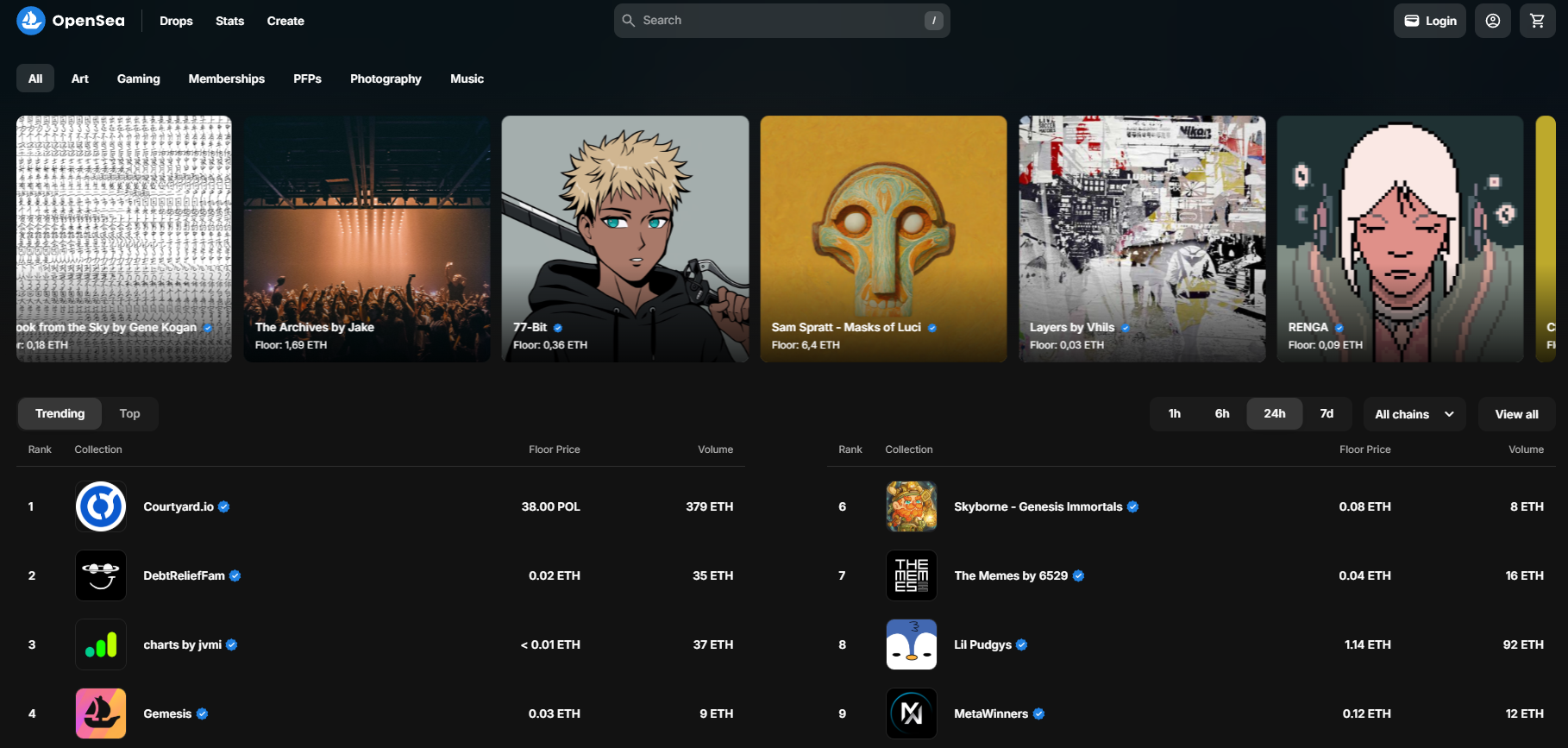Viewport: 1568px width, 748px height.
Task: Click the Skyborne Genesis Immortals avatar
Action: click(912, 506)
